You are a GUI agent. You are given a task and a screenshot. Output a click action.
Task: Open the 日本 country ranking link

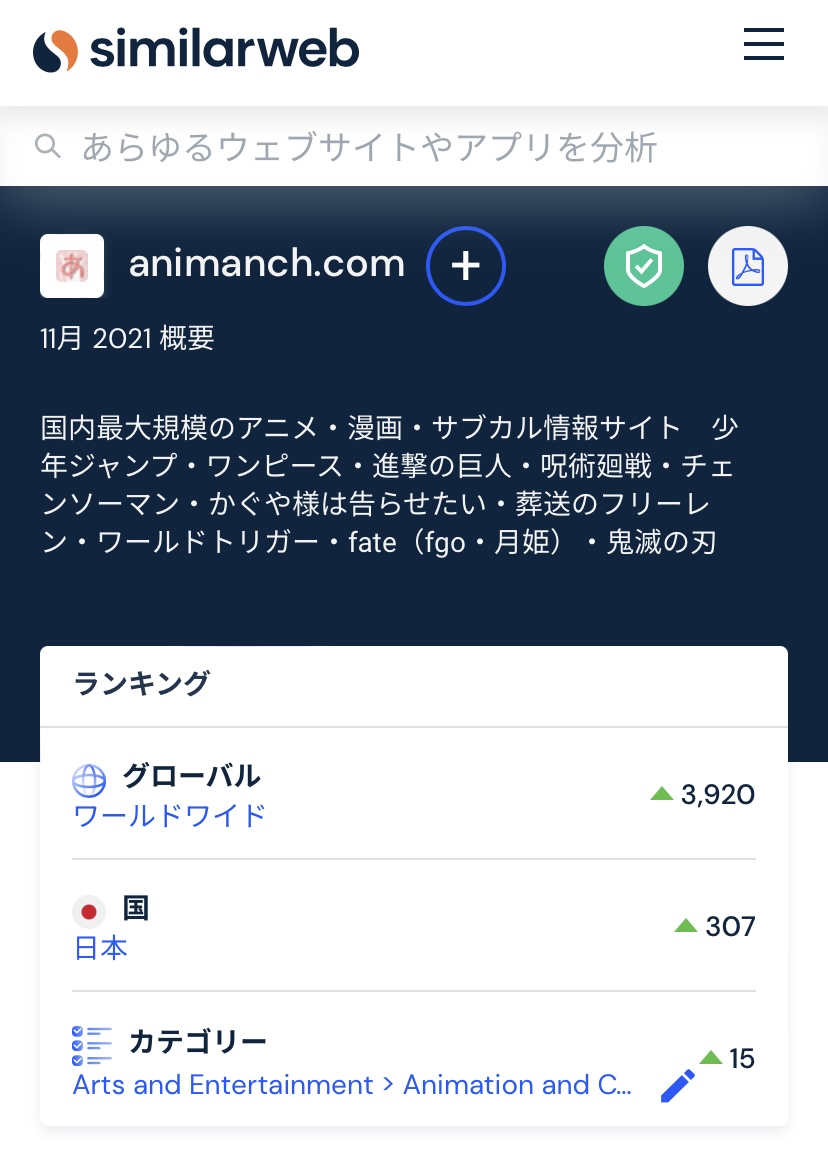(101, 948)
